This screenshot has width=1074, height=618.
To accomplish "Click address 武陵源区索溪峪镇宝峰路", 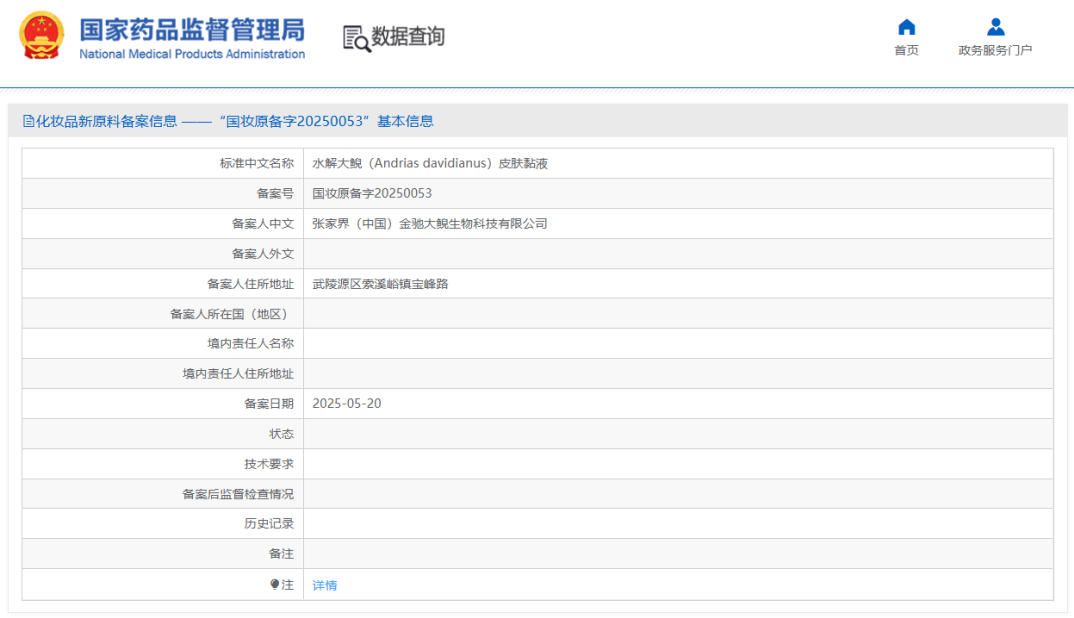I will 380,284.
